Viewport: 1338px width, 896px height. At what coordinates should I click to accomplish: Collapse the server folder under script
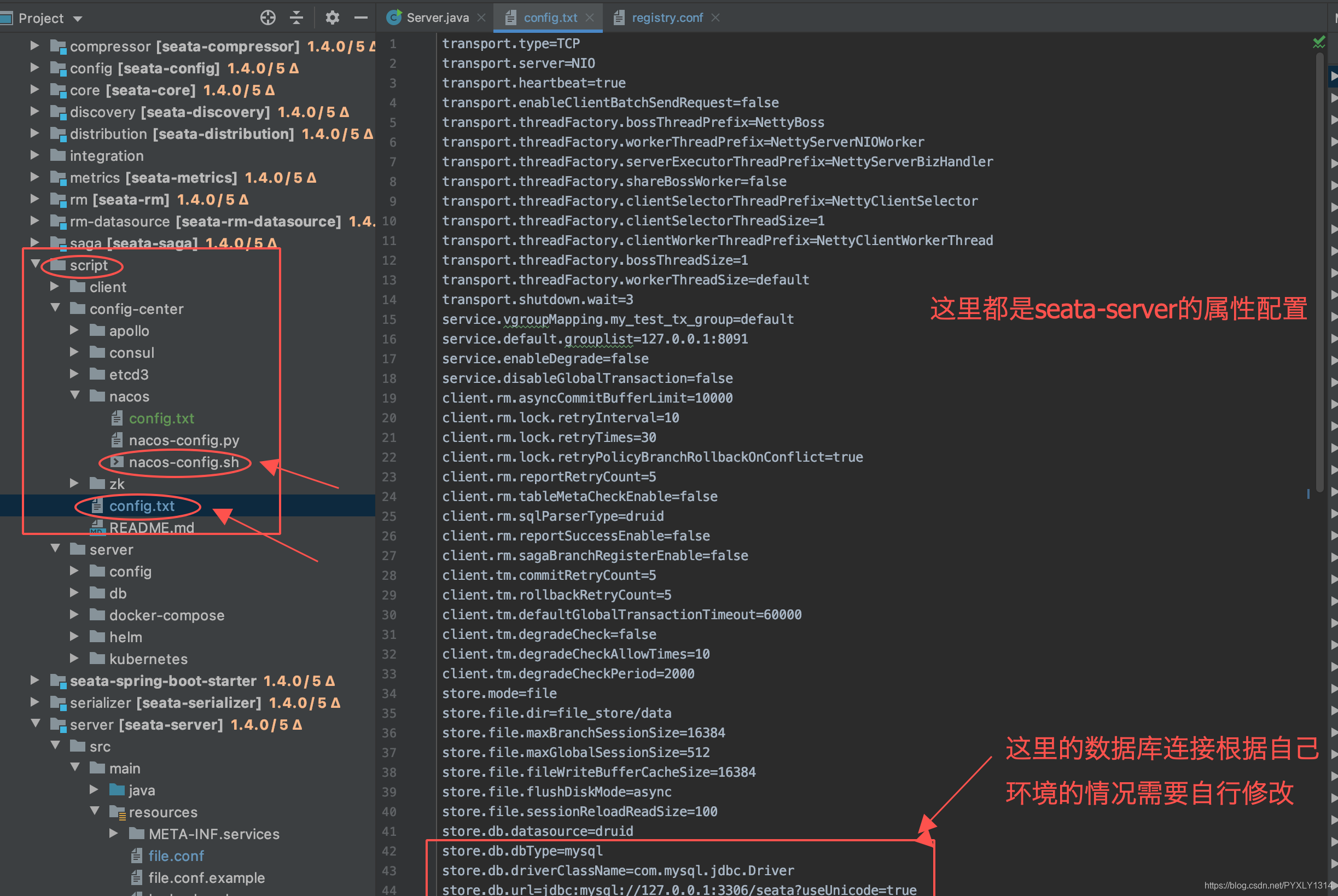tap(55, 549)
